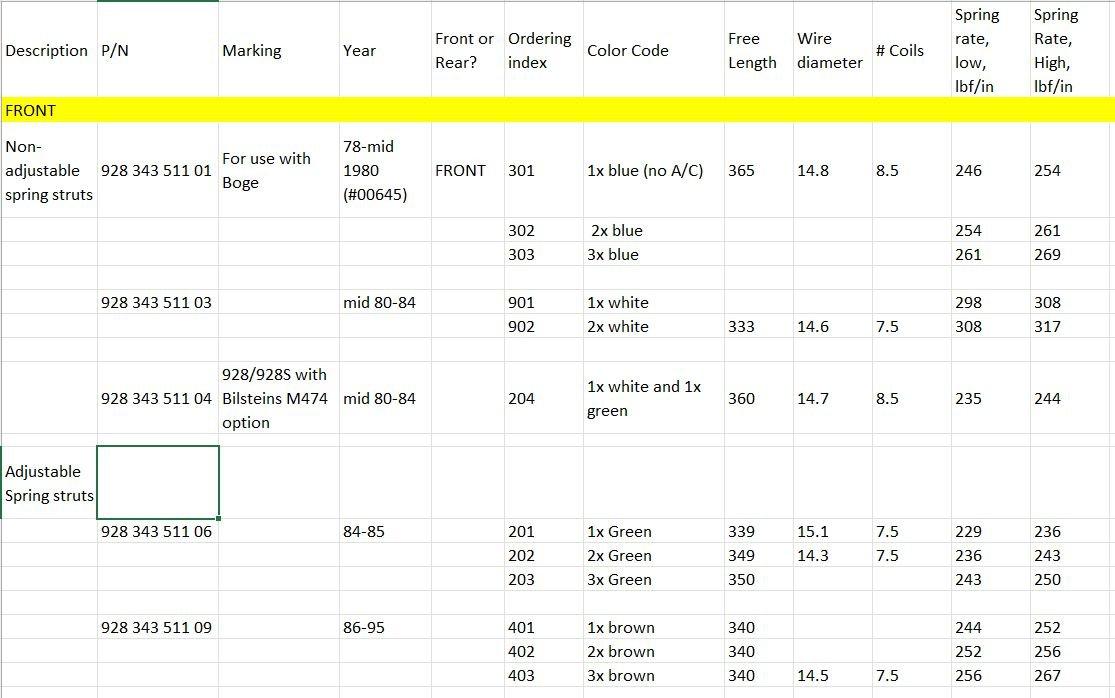The width and height of the screenshot is (1115, 698).
Task: Select the '86-95' year cell
Action: (364, 627)
